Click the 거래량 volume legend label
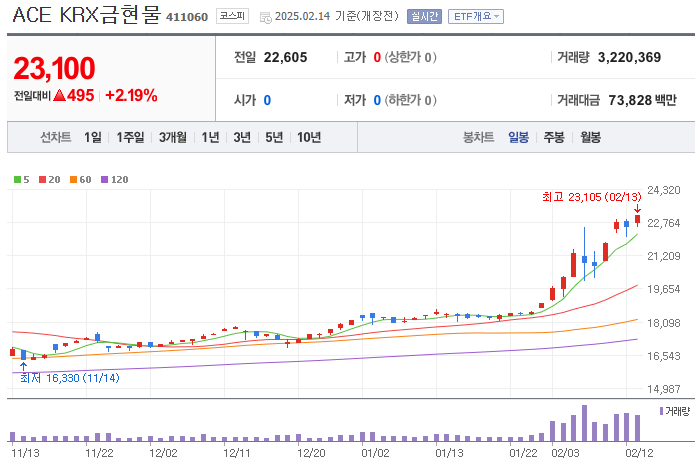This screenshot has width=695, height=464. (677, 411)
